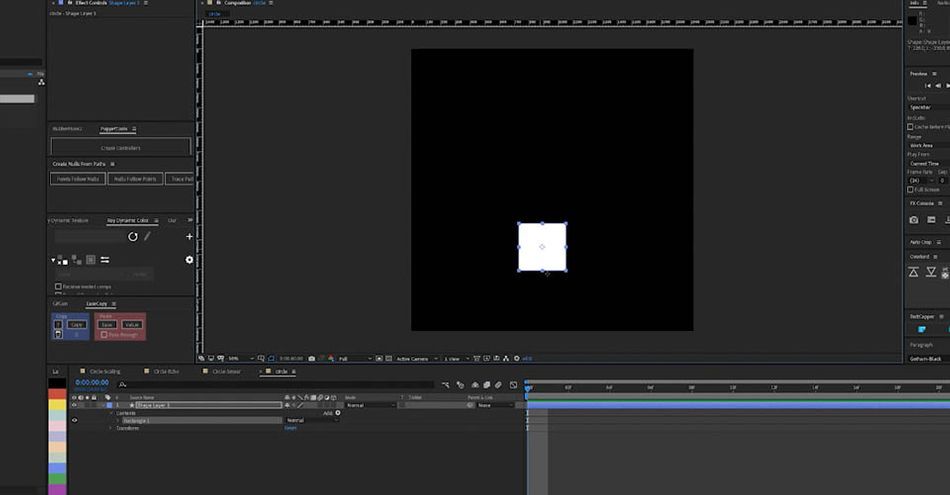The height and width of the screenshot is (495, 950).
Task: Hide Rectangle 1 with its eye toggle
Action: 75,420
